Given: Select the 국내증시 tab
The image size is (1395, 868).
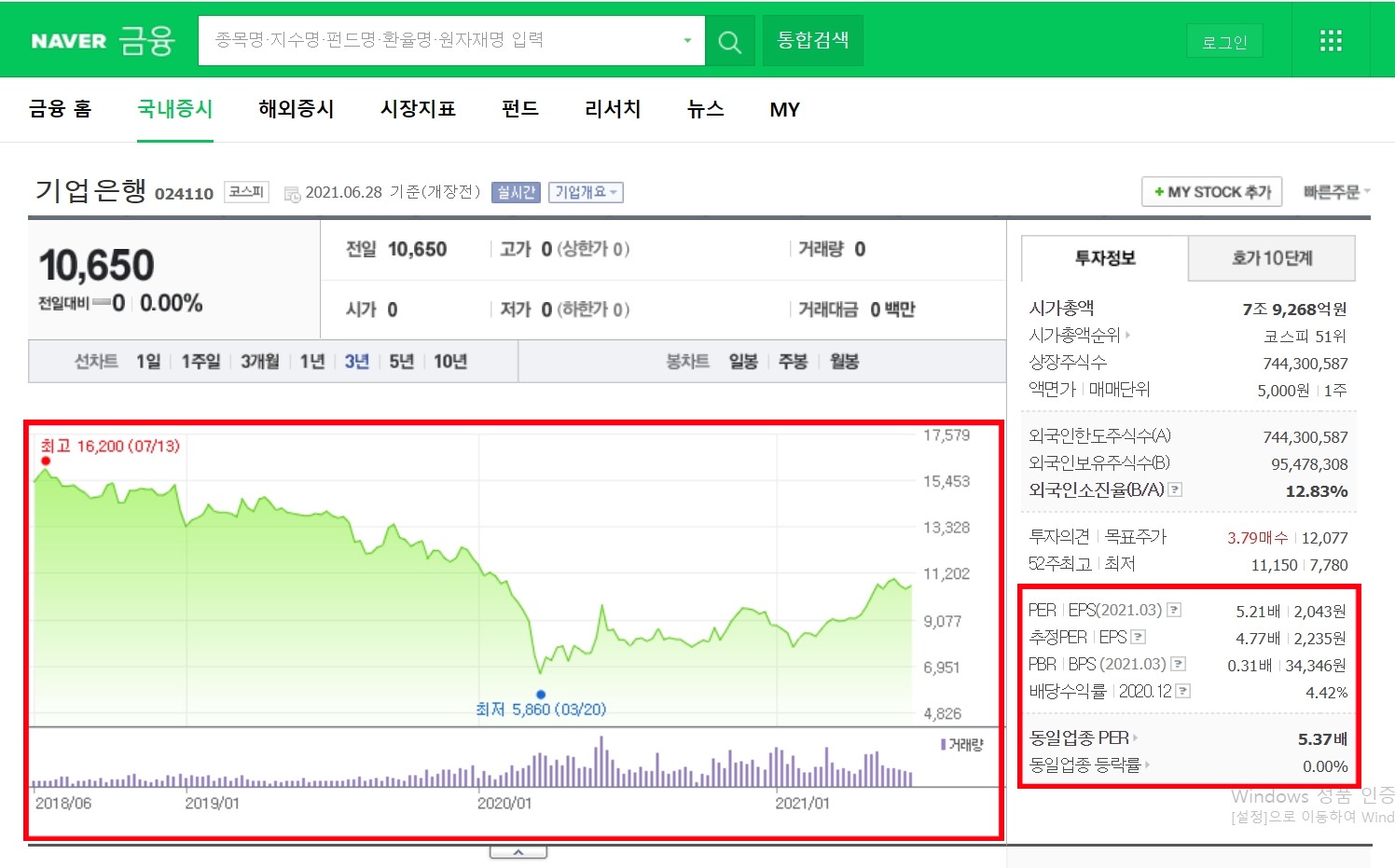Looking at the screenshot, I should coord(175,109).
